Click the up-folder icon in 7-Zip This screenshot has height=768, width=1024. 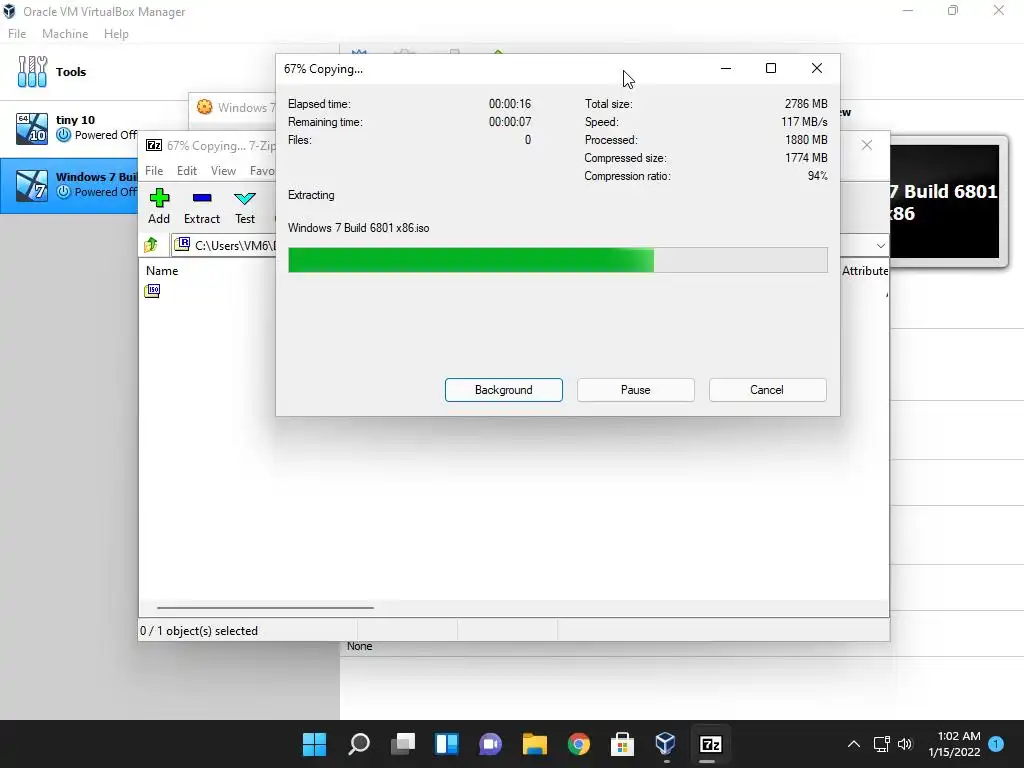[151, 245]
